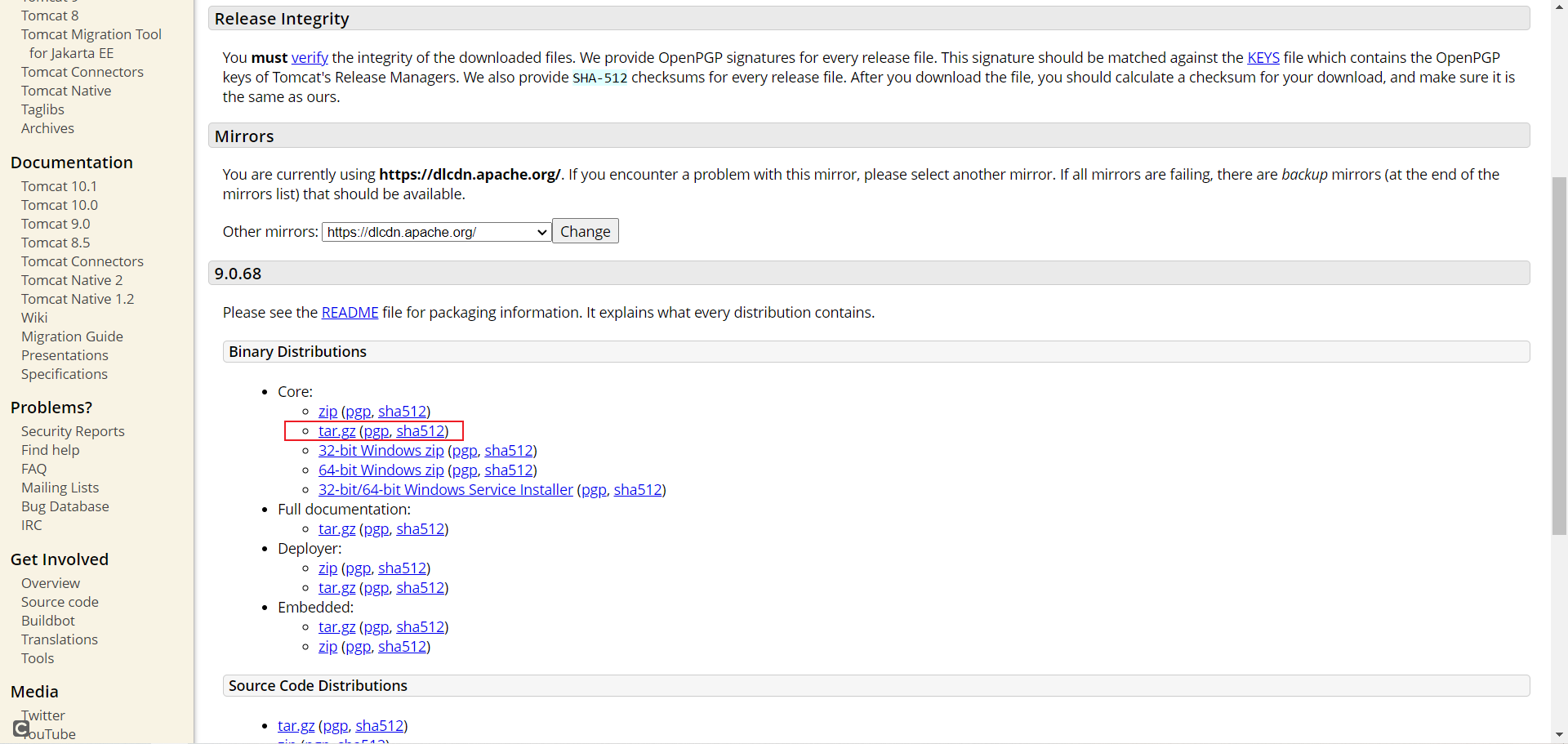
Task: Open sha512 for Embedded zip
Action: click(402, 646)
